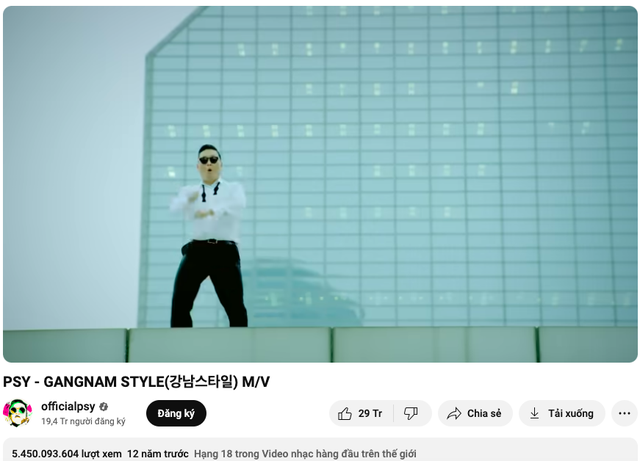The height and width of the screenshot is (461, 640).
Task: Click the Tải xuống download label
Action: pyautogui.click(x=571, y=414)
